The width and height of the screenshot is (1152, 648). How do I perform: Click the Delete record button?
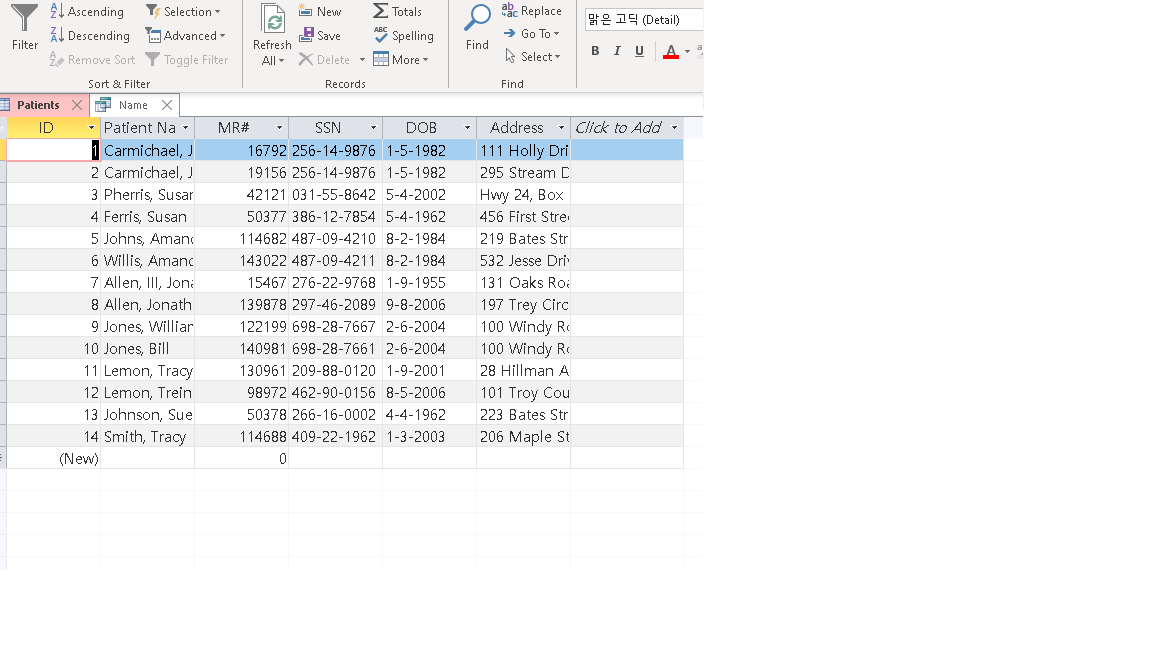click(325, 60)
